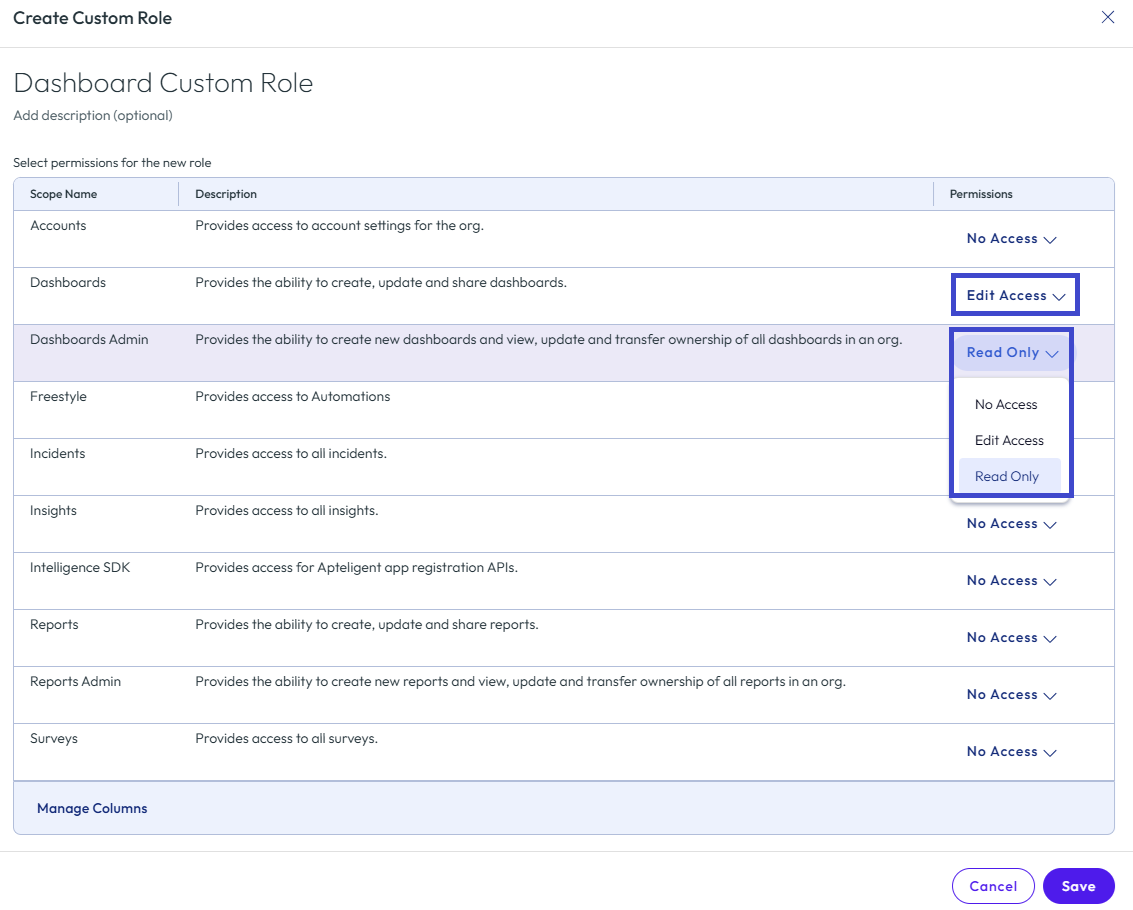Close the Create Custom Role dialog
1133x910 pixels.
(1107, 17)
